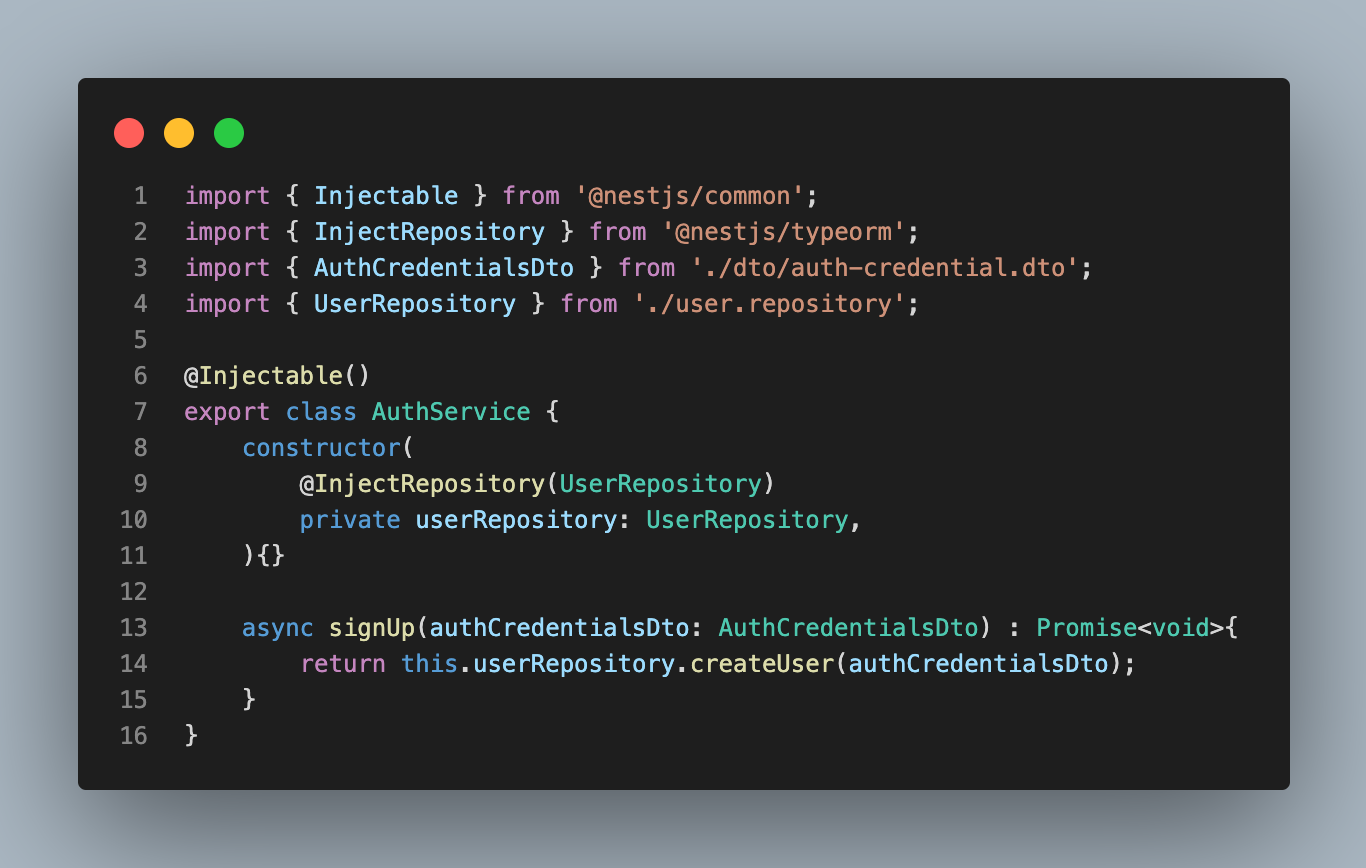The width and height of the screenshot is (1366, 868).
Task: Click @InjectRepository decorator on line 9
Action: click(x=422, y=484)
